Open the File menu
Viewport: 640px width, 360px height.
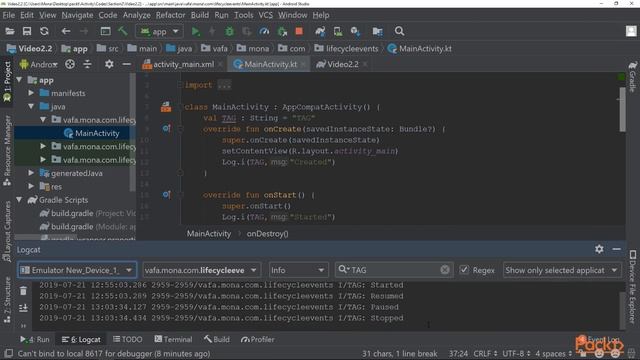click(x=9, y=15)
